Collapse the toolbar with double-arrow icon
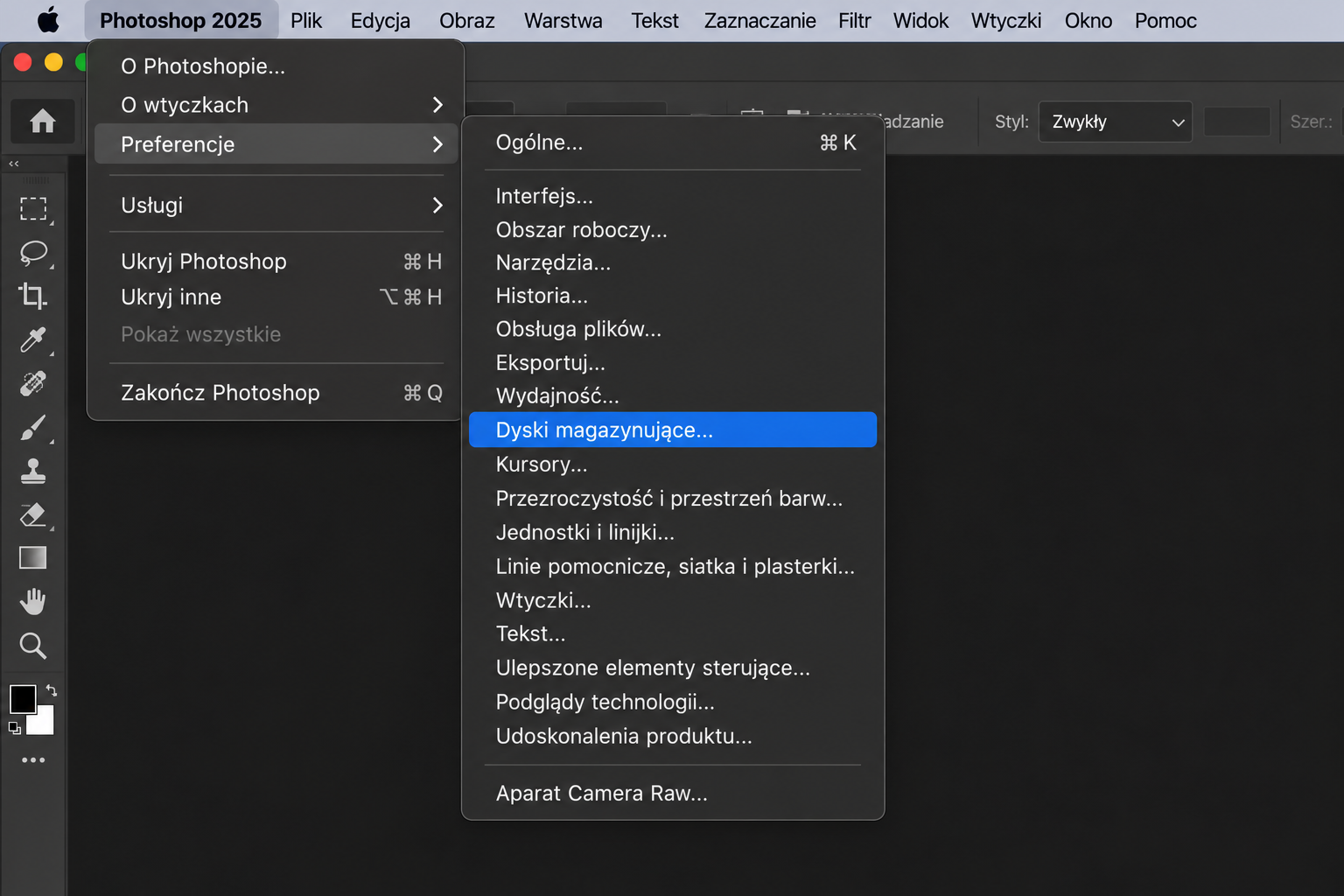1344x896 pixels. tap(14, 164)
